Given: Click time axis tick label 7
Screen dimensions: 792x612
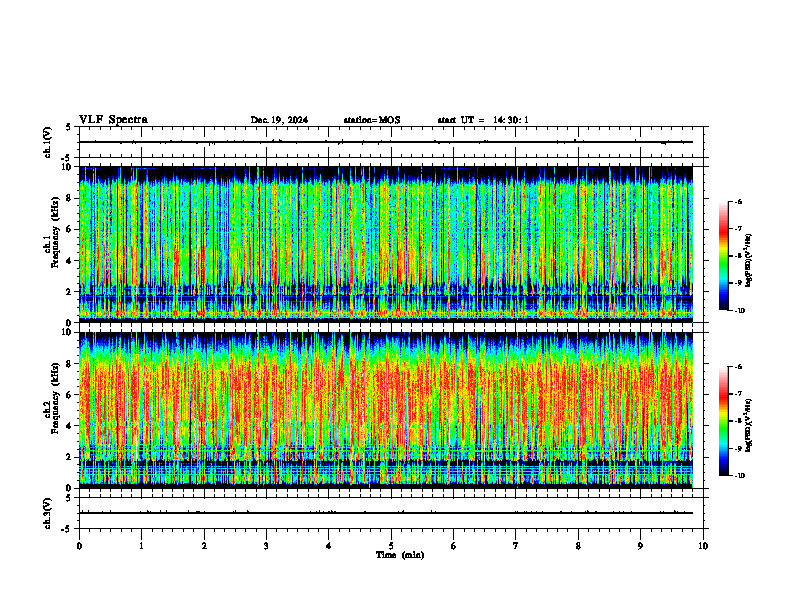Looking at the screenshot, I should [516, 546].
